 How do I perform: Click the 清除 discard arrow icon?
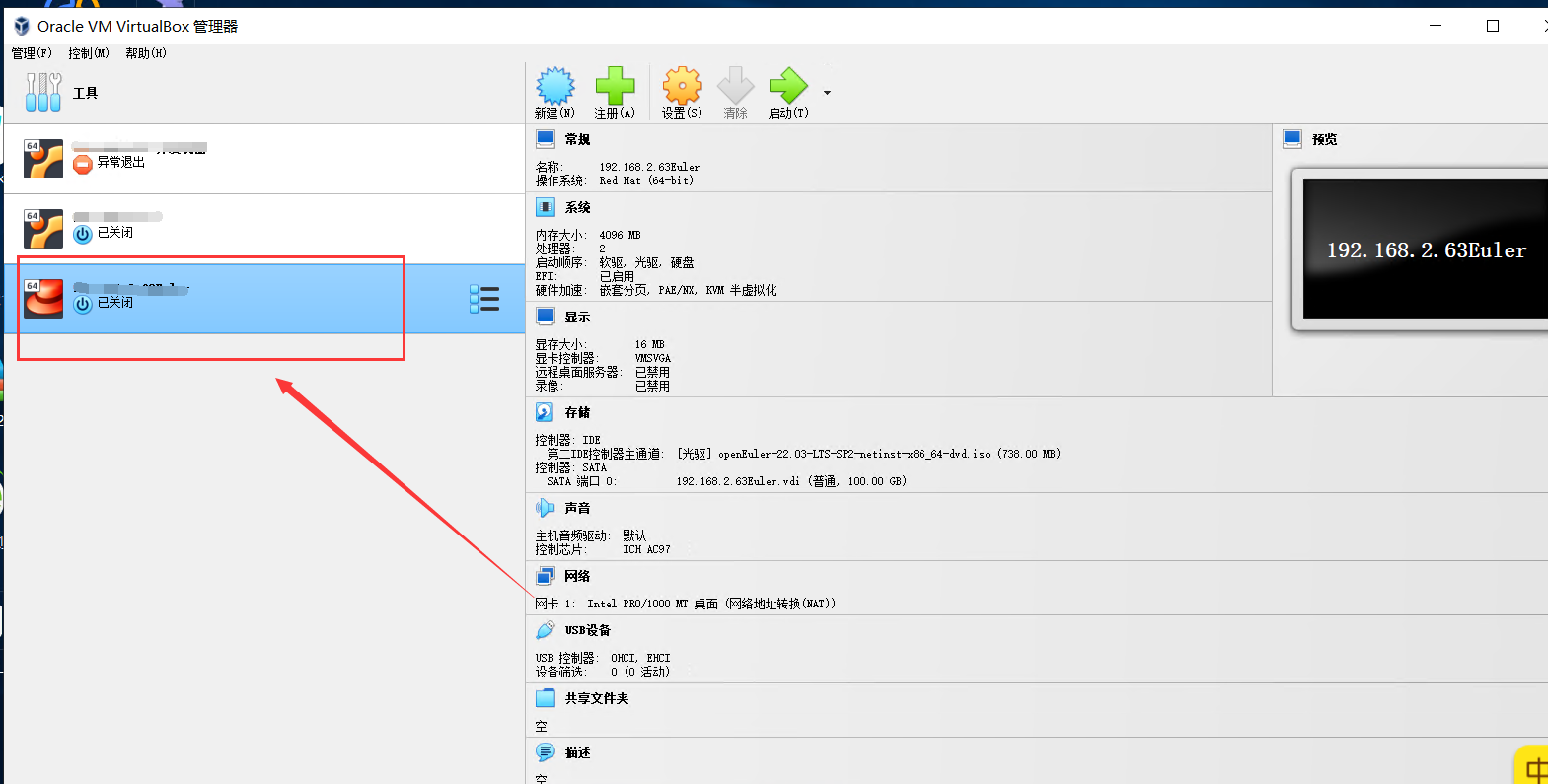[x=735, y=87]
